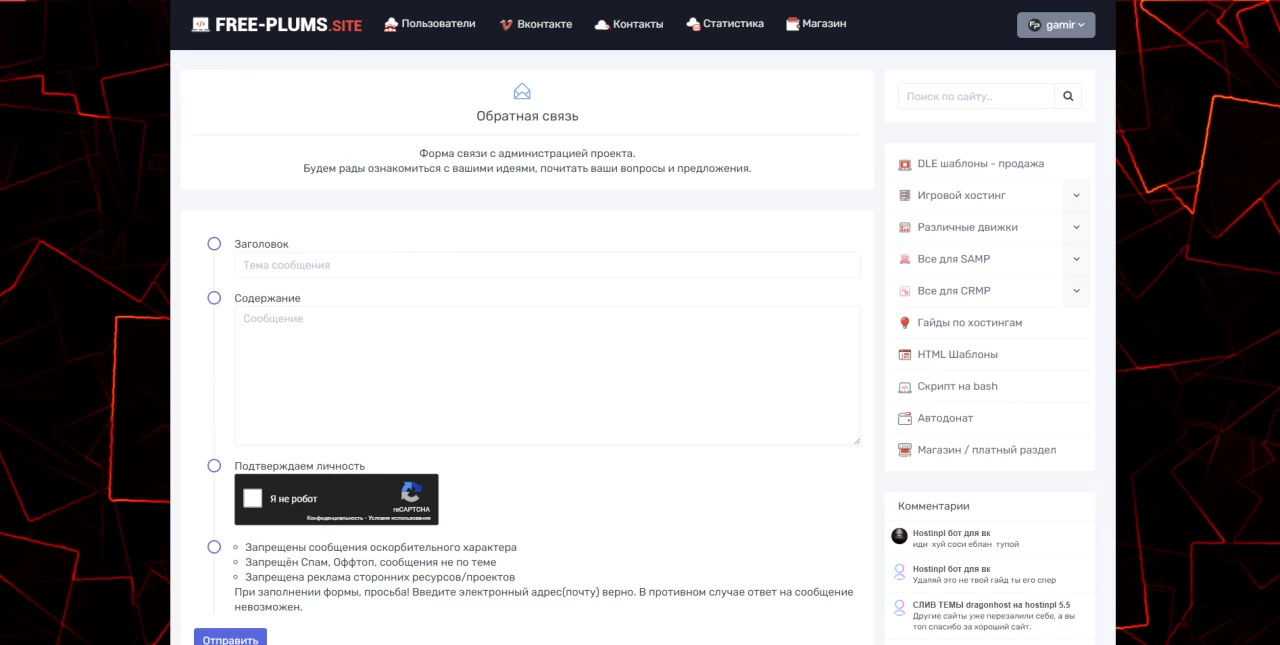Viewport: 1280px width, 645px height.
Task: Click the Условия использования reCAPTCHA link
Action: tap(399, 518)
